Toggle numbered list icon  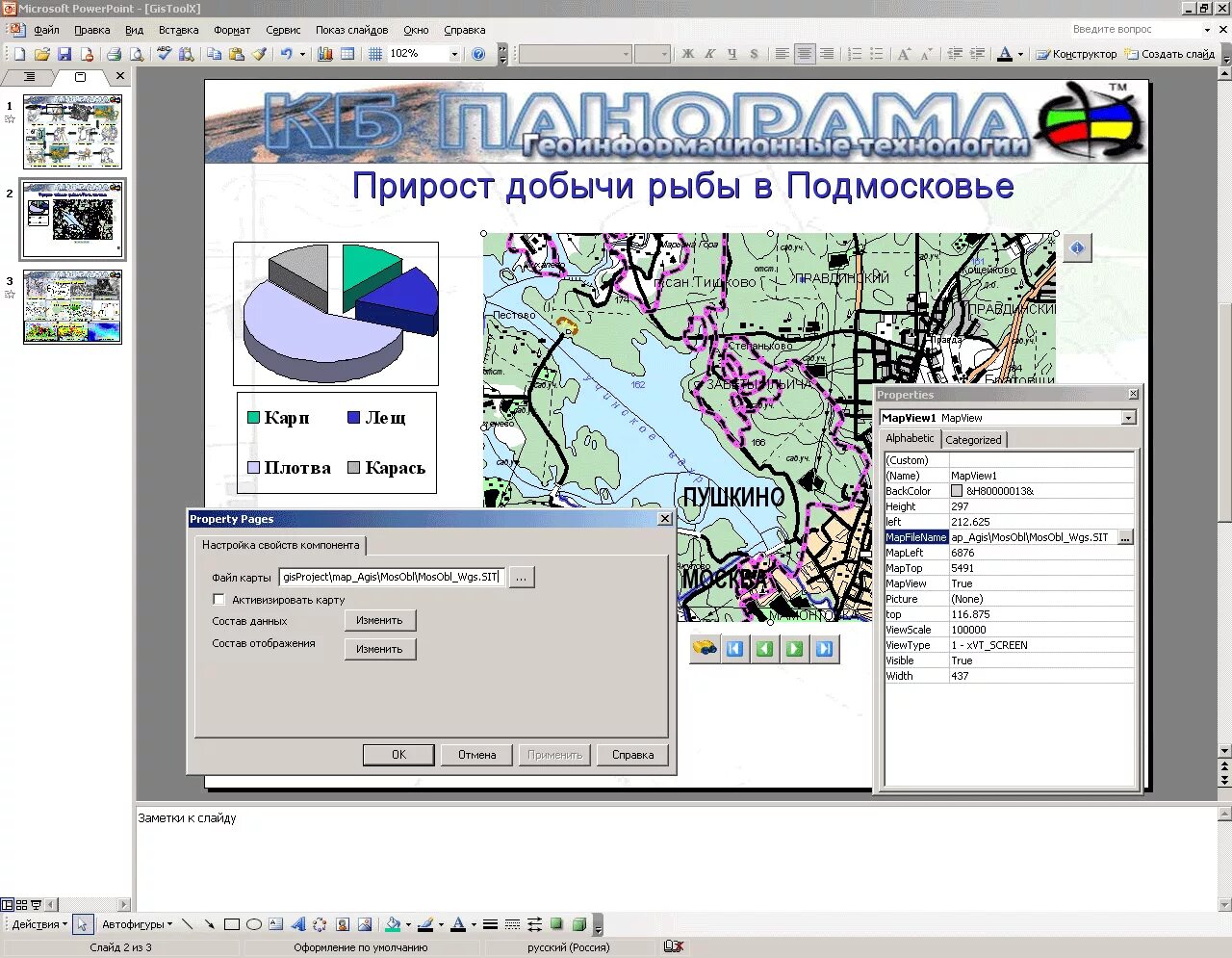tap(855, 55)
